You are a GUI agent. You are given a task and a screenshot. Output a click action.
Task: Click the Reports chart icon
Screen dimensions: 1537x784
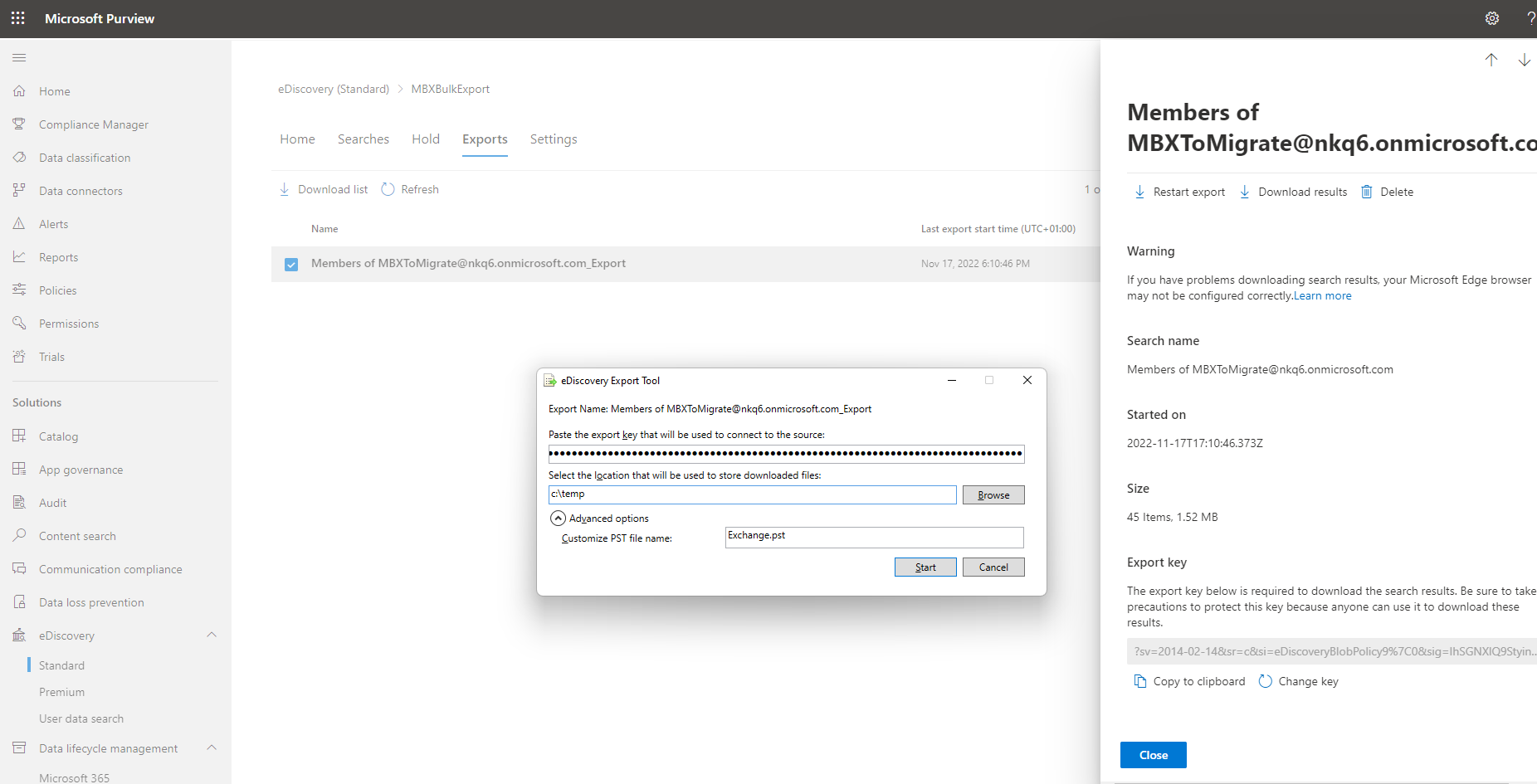19,257
